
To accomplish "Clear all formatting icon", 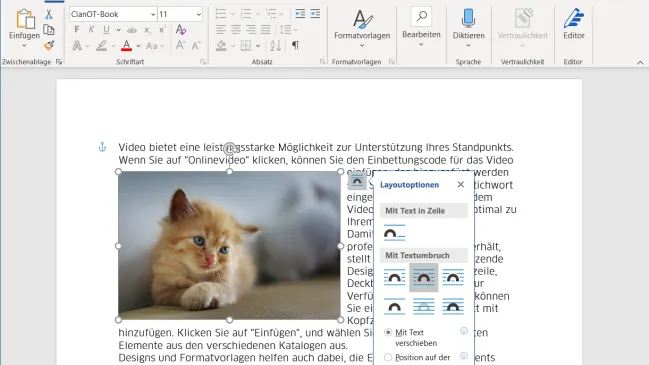I will (x=181, y=29).
